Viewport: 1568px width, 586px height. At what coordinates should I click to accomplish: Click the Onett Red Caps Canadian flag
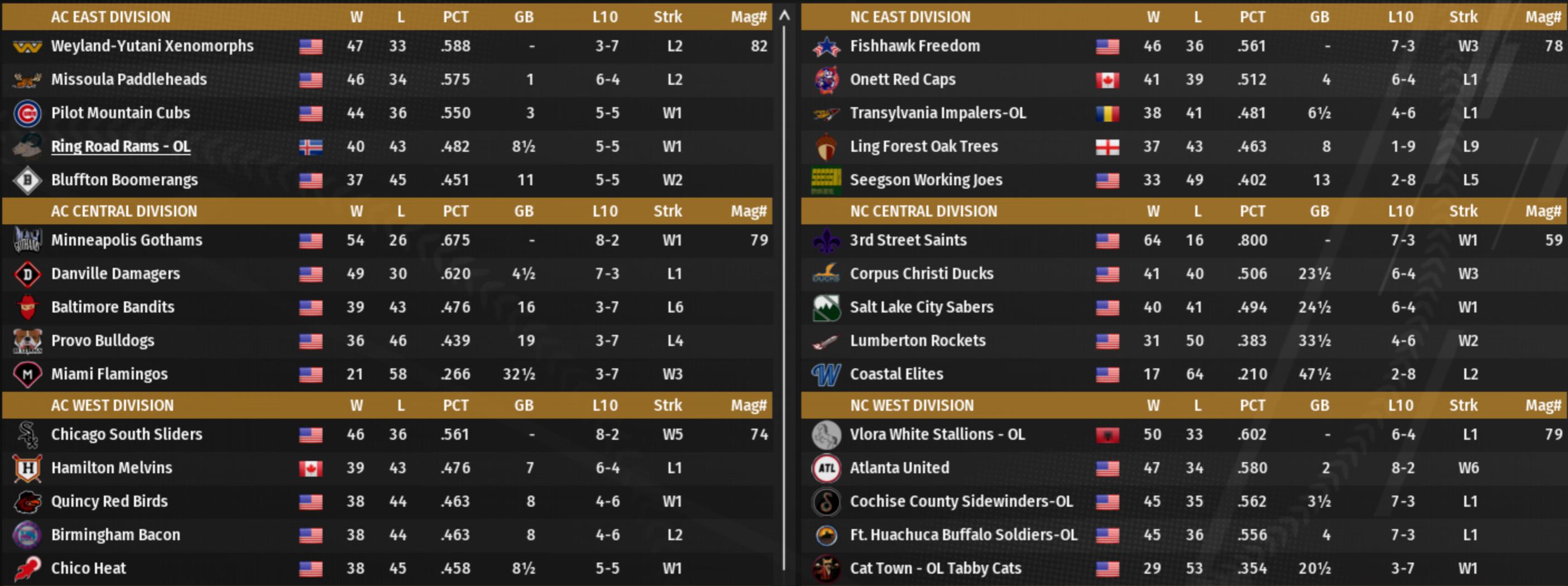[1106, 80]
